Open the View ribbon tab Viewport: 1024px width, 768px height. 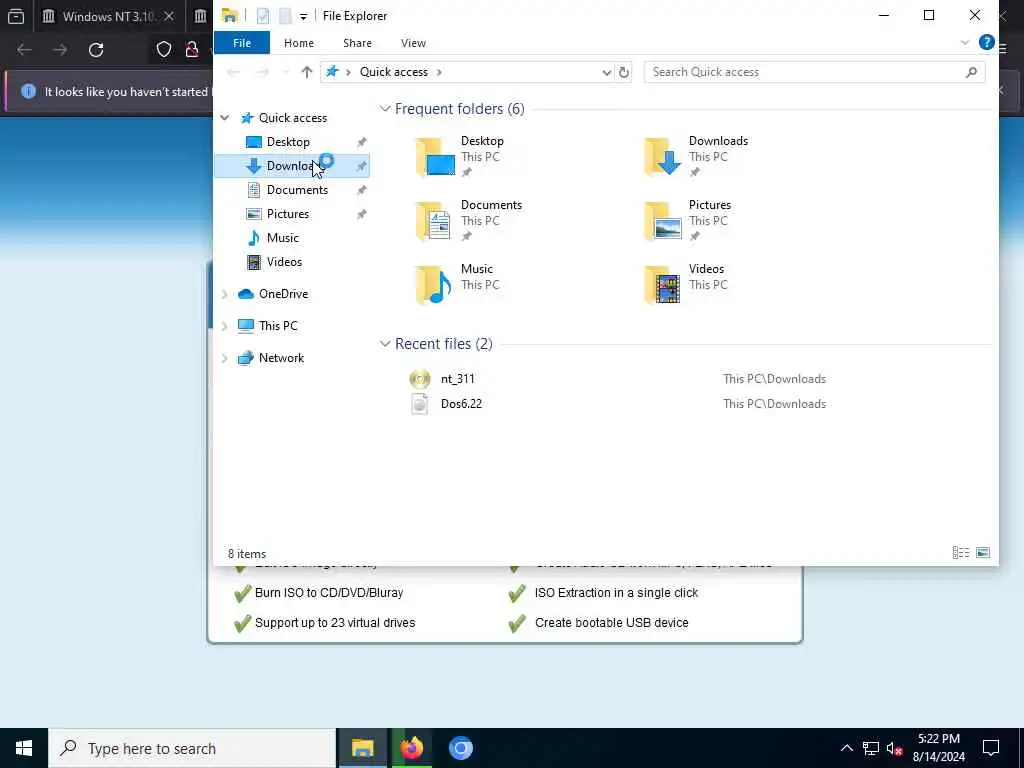[413, 43]
